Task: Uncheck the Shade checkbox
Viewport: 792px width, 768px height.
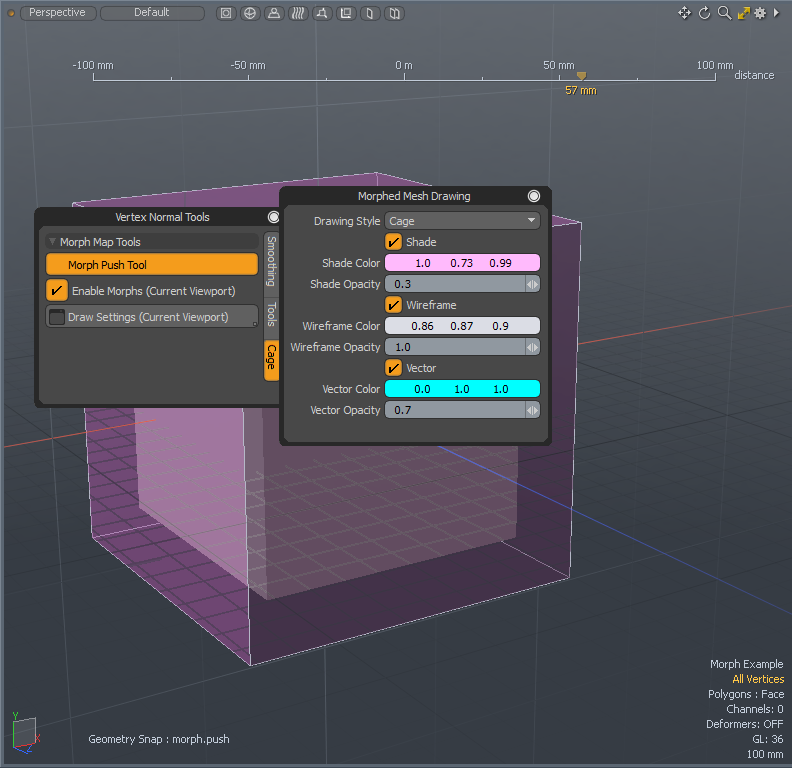Action: [394, 242]
